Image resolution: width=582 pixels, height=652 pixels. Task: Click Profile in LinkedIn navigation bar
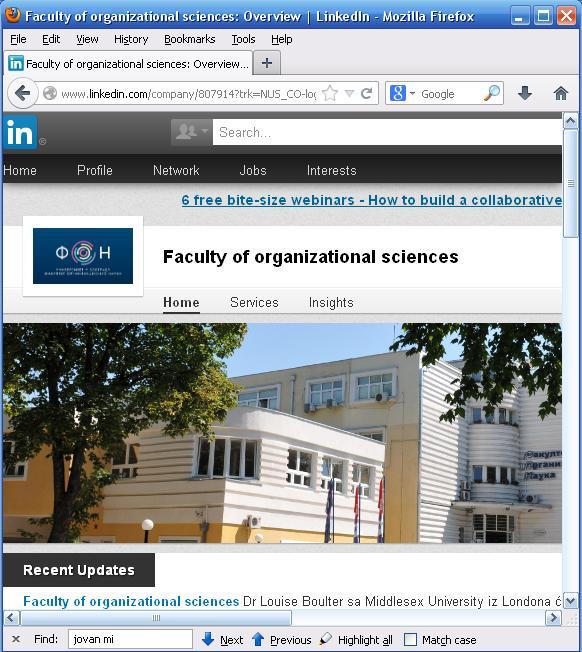click(95, 170)
